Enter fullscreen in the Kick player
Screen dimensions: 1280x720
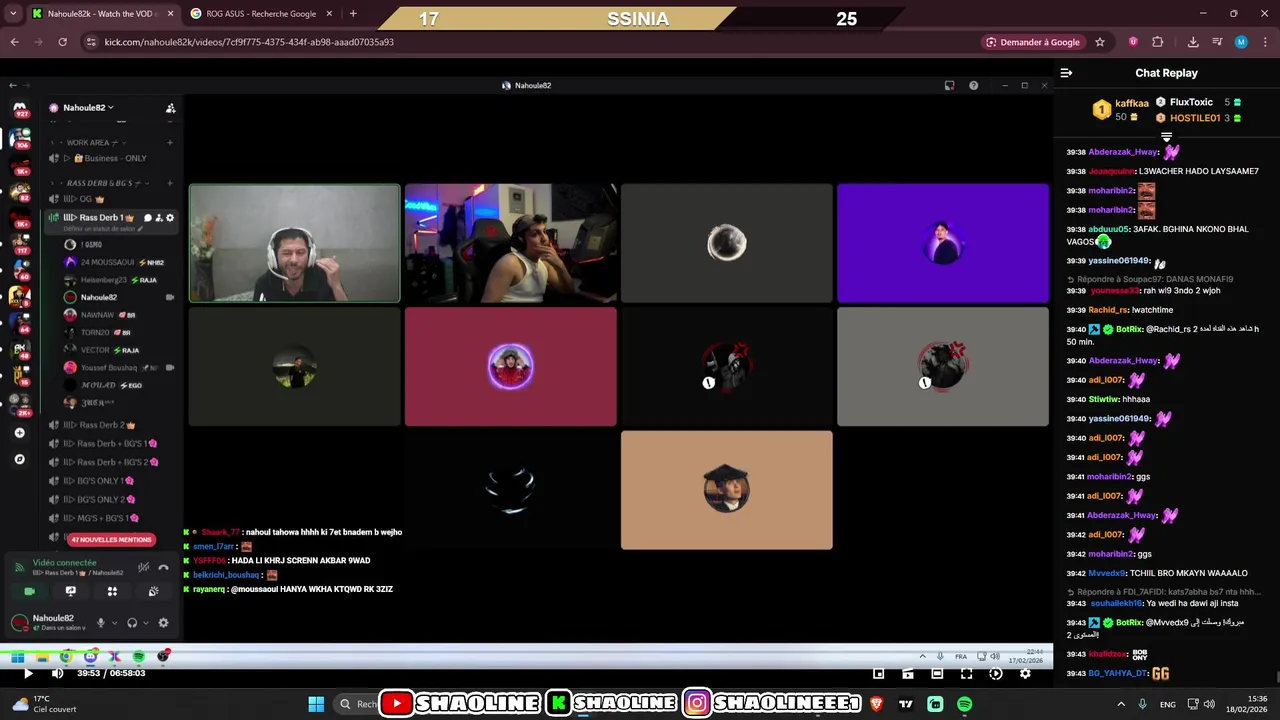[x=966, y=673]
